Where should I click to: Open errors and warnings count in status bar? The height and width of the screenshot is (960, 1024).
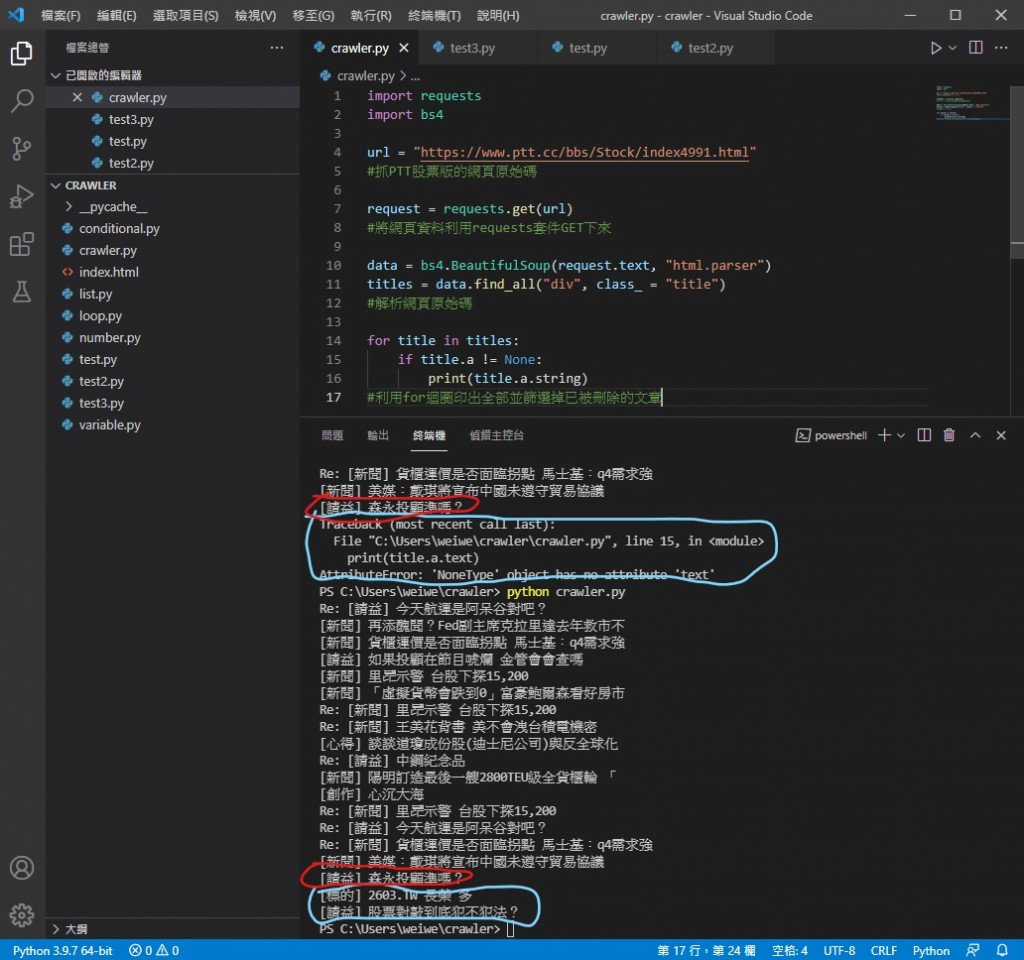[x=154, y=950]
